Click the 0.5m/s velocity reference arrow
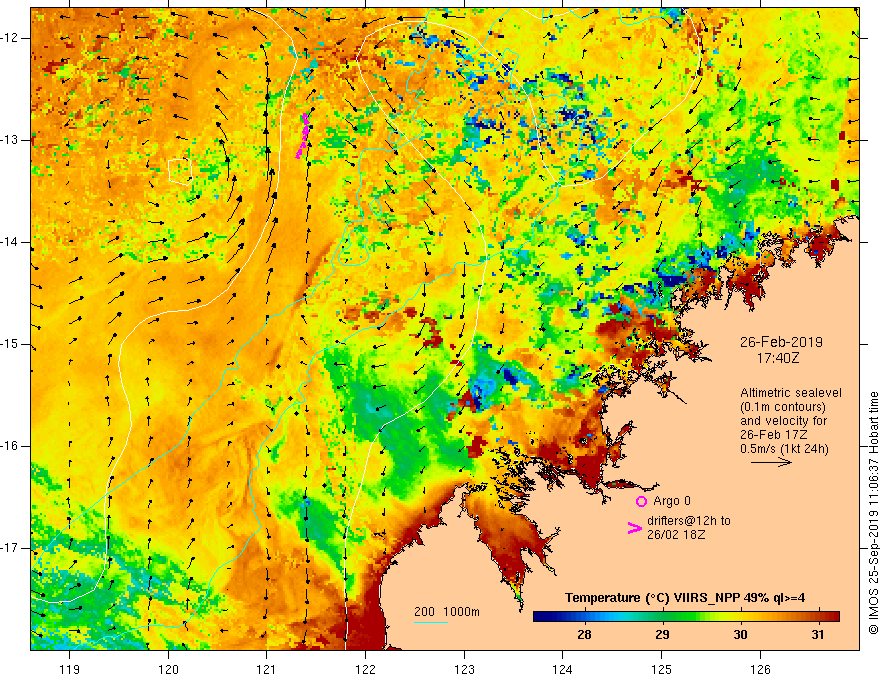Screen dimensions: 880x680 [771, 462]
